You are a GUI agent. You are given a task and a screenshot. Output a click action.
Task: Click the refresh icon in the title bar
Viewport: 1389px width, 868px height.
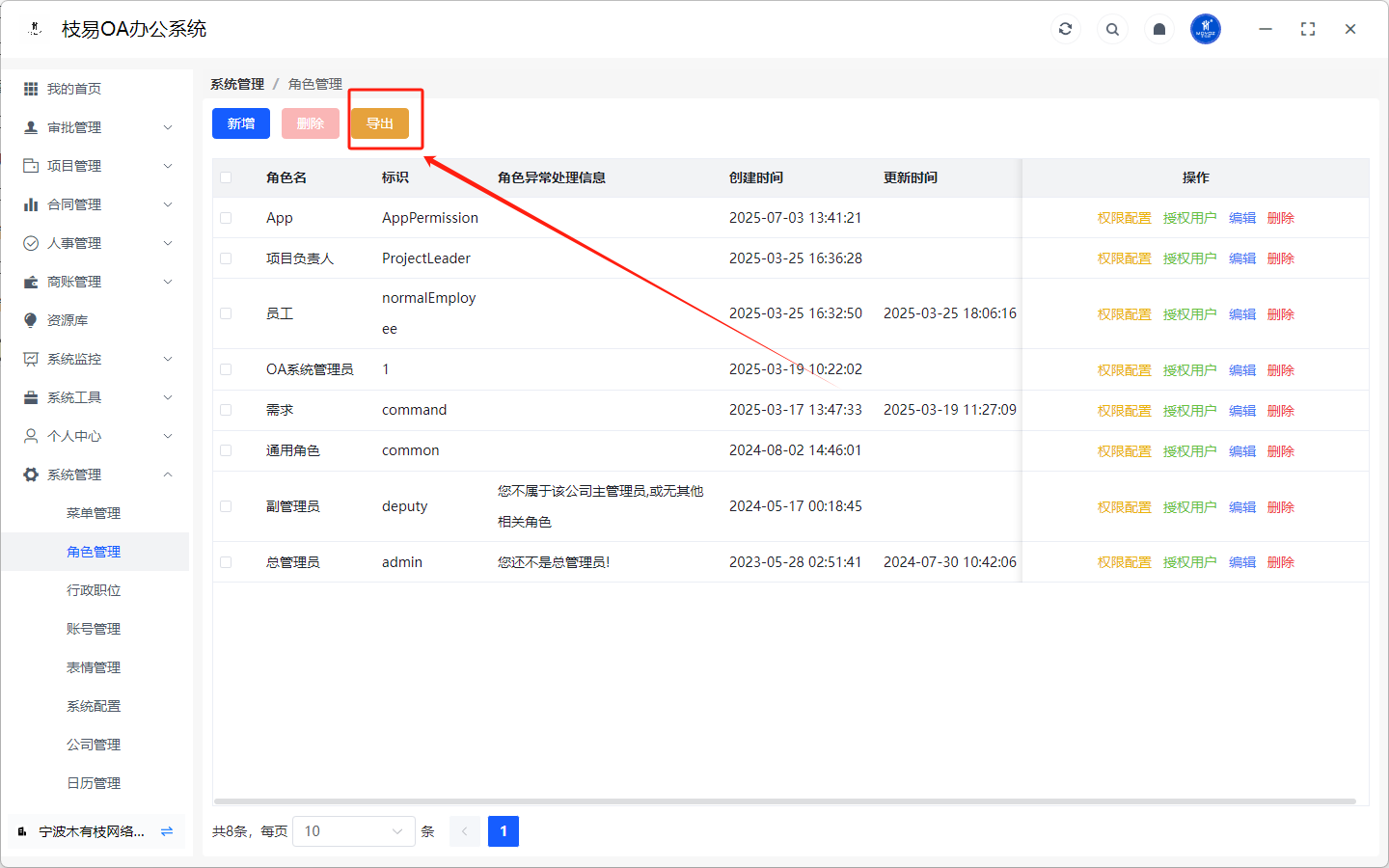click(x=1065, y=29)
